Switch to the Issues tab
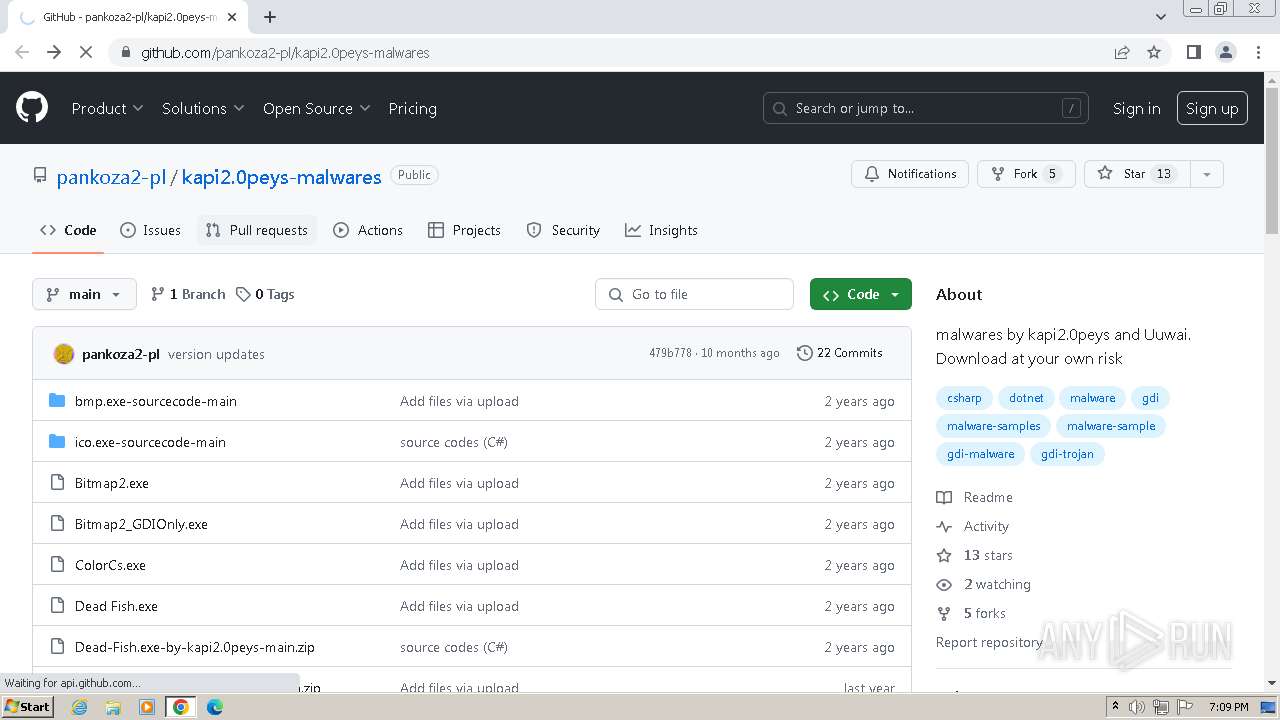The width and height of the screenshot is (1280, 720). coord(151,230)
